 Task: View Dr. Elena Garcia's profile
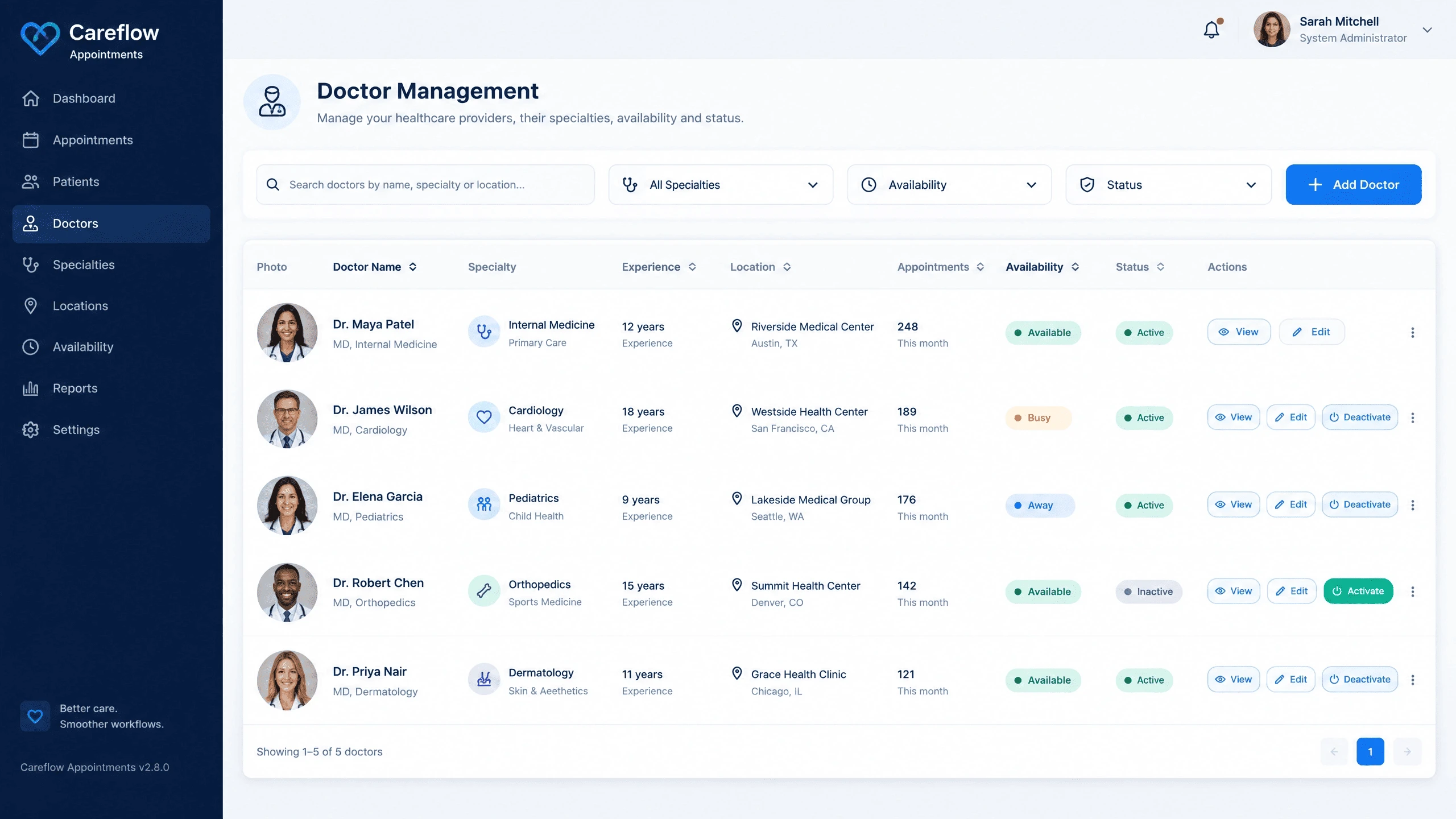[1234, 504]
